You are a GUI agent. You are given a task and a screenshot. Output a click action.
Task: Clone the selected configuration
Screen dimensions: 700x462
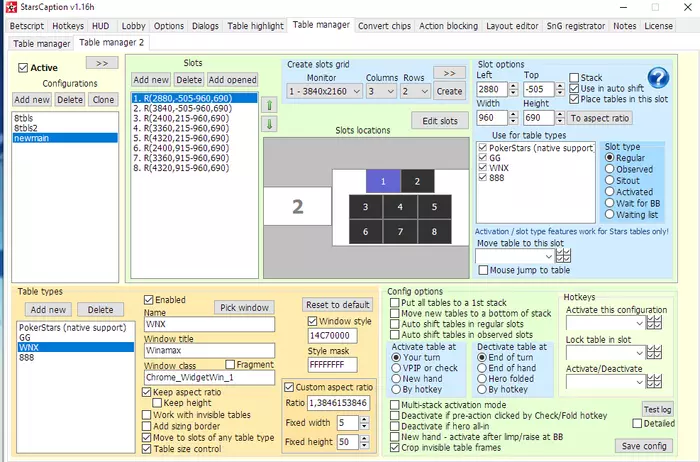[x=103, y=100]
